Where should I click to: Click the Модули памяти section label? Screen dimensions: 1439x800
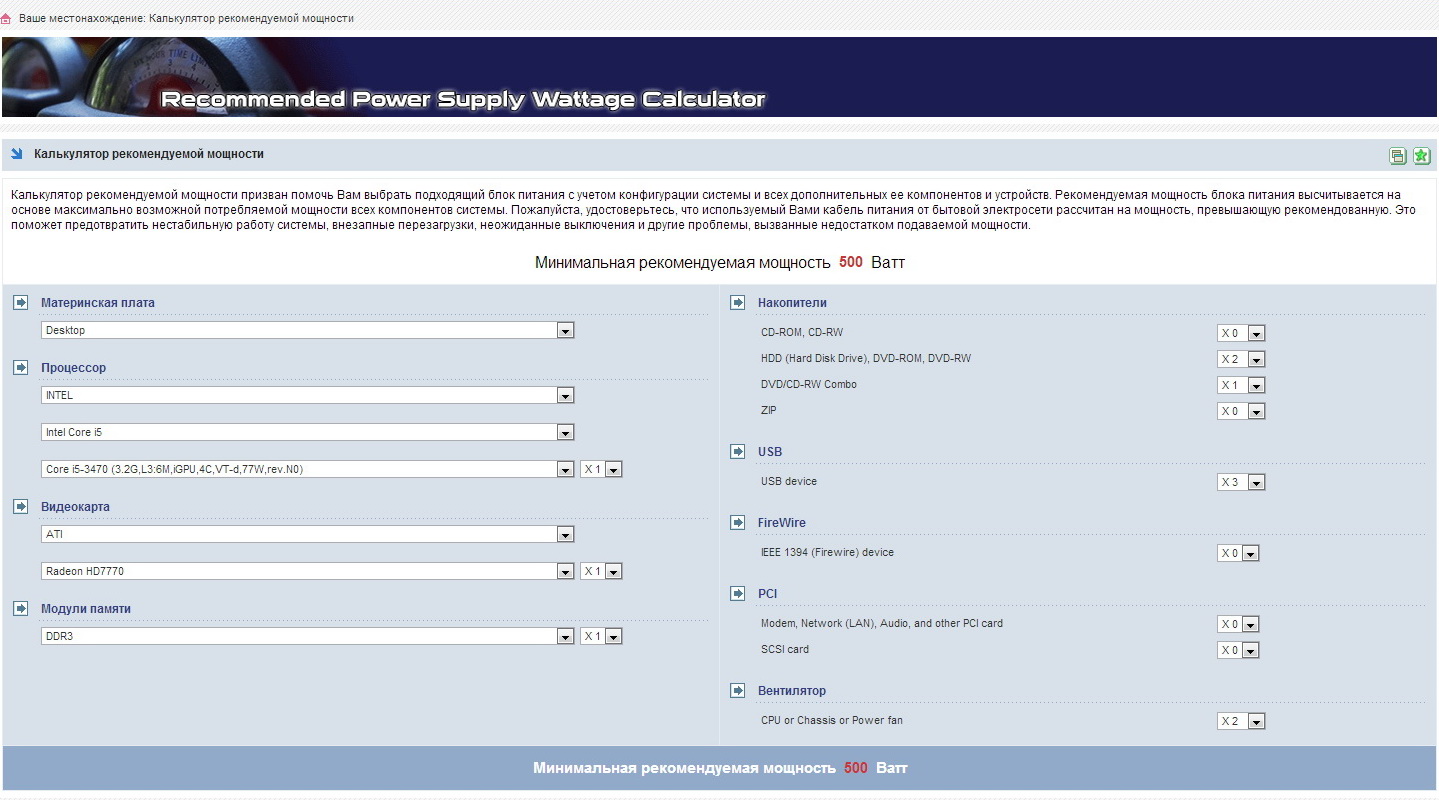(x=86, y=608)
